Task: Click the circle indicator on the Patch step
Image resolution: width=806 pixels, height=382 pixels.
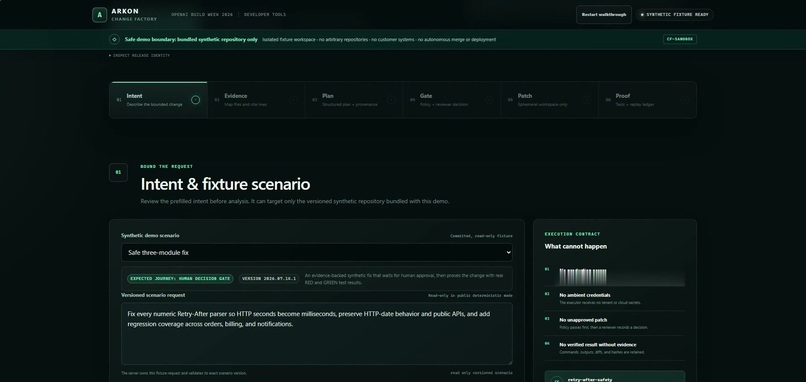Action: pyautogui.click(x=587, y=100)
